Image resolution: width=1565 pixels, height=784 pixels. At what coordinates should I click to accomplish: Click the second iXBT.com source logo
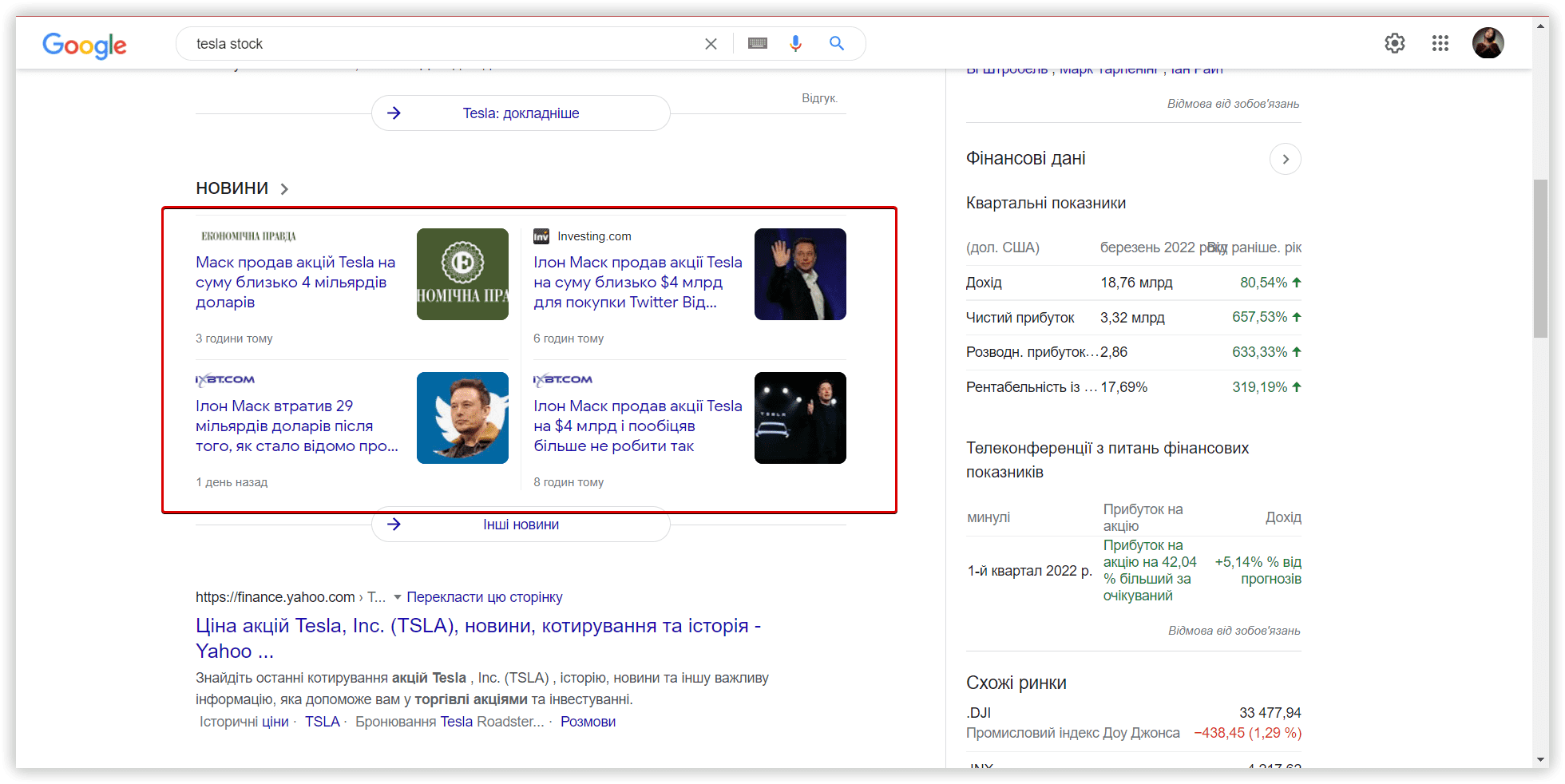(563, 380)
